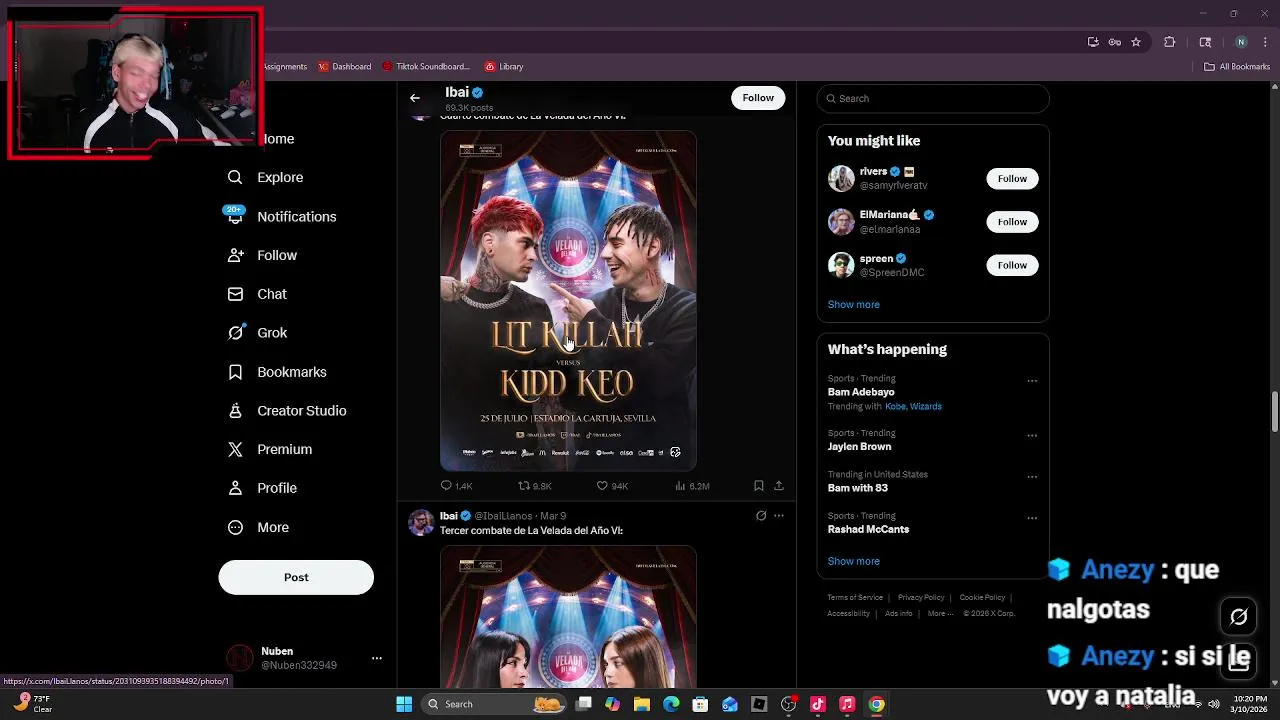Screen dimensions: 1280x720
Task: Reply to the Lit Killah post (1.4K)
Action: click(456, 486)
